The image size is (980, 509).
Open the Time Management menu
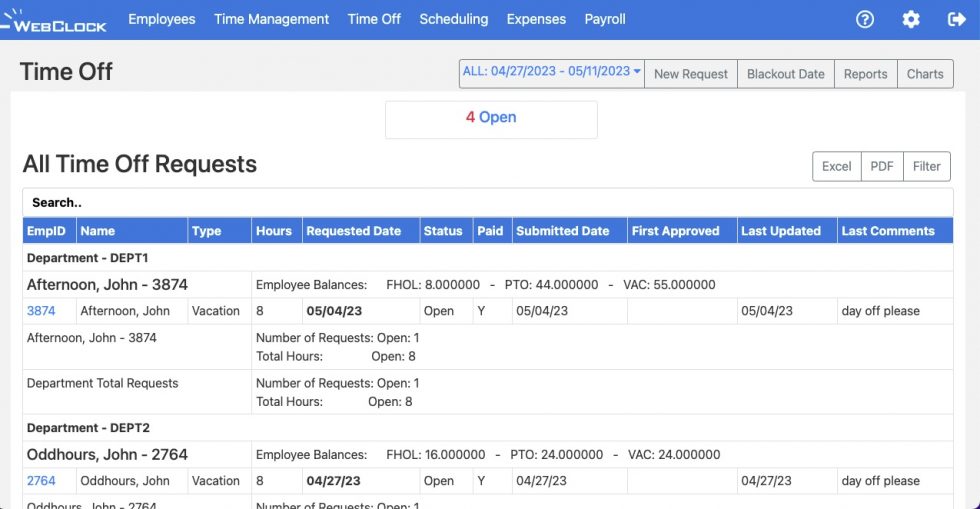click(271, 19)
